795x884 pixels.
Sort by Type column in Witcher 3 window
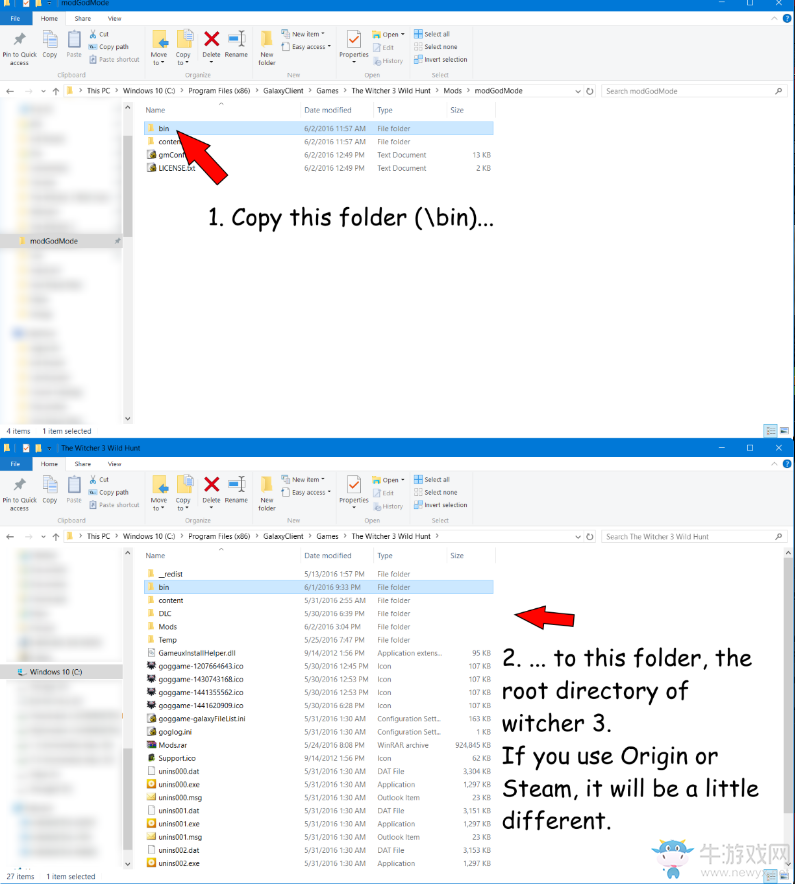[x=385, y=556]
